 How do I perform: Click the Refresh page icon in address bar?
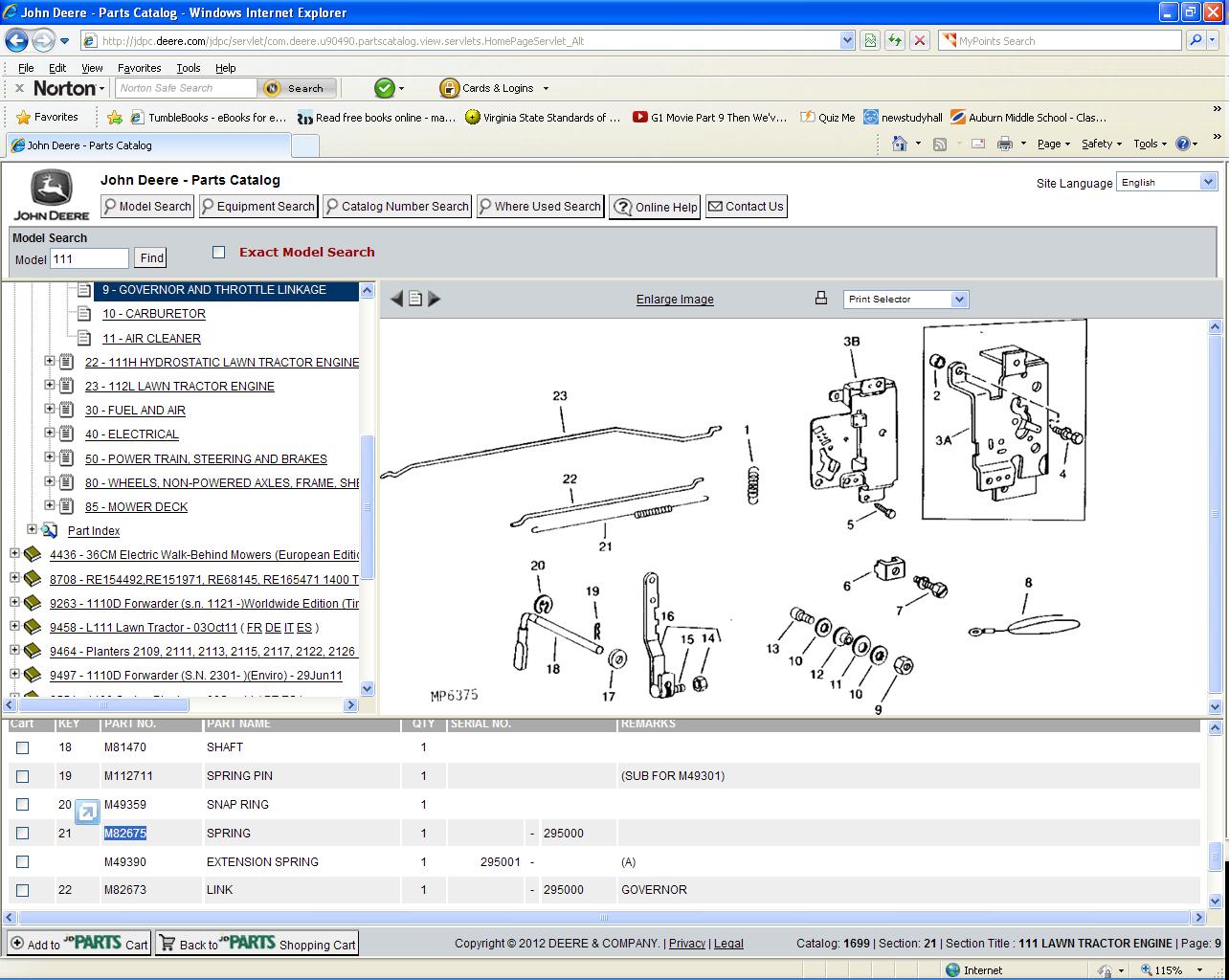tap(894, 40)
